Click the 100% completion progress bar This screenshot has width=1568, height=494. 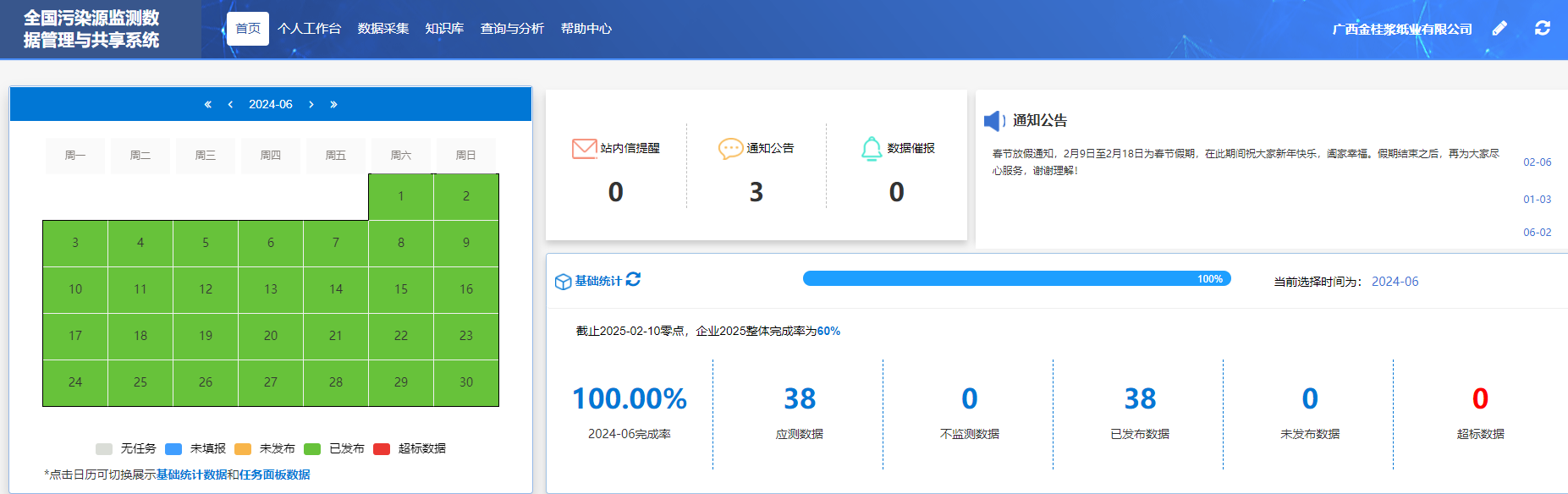click(1016, 279)
